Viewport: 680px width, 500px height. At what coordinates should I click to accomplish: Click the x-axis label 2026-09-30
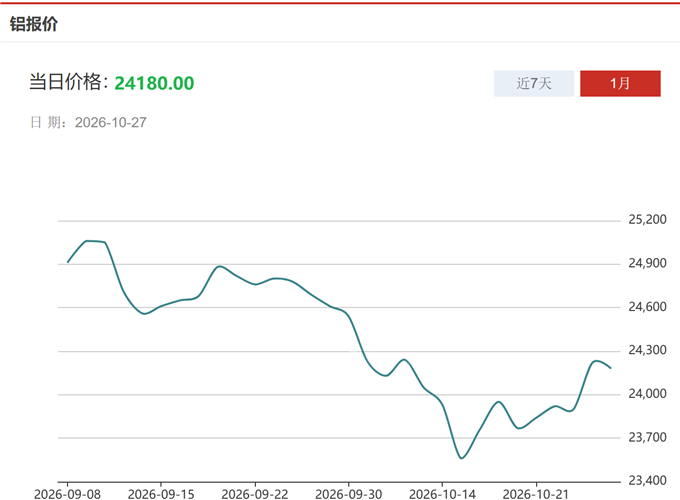click(x=349, y=494)
